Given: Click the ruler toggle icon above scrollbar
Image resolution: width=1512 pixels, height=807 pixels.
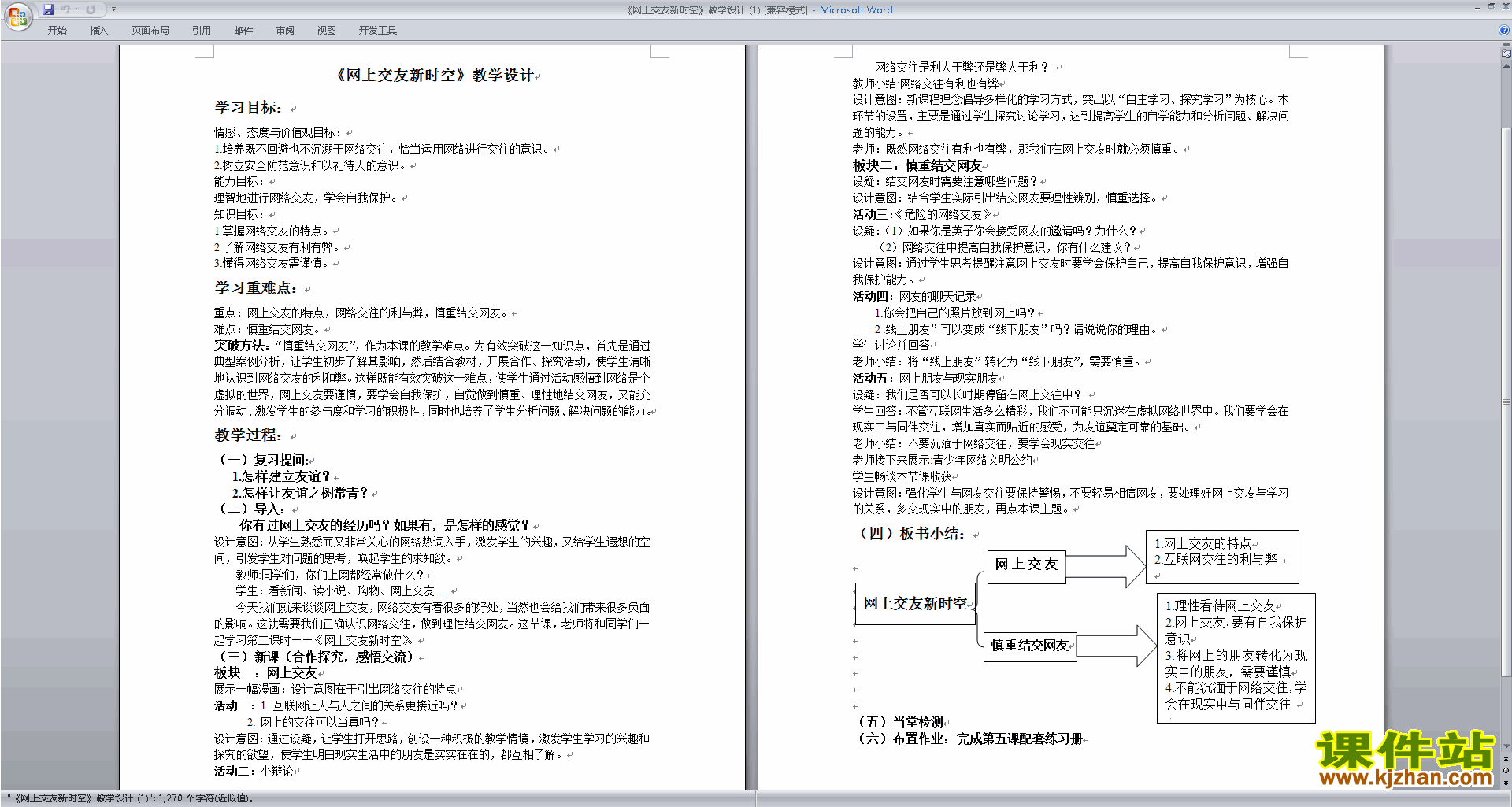Looking at the screenshot, I should coord(1506,54).
